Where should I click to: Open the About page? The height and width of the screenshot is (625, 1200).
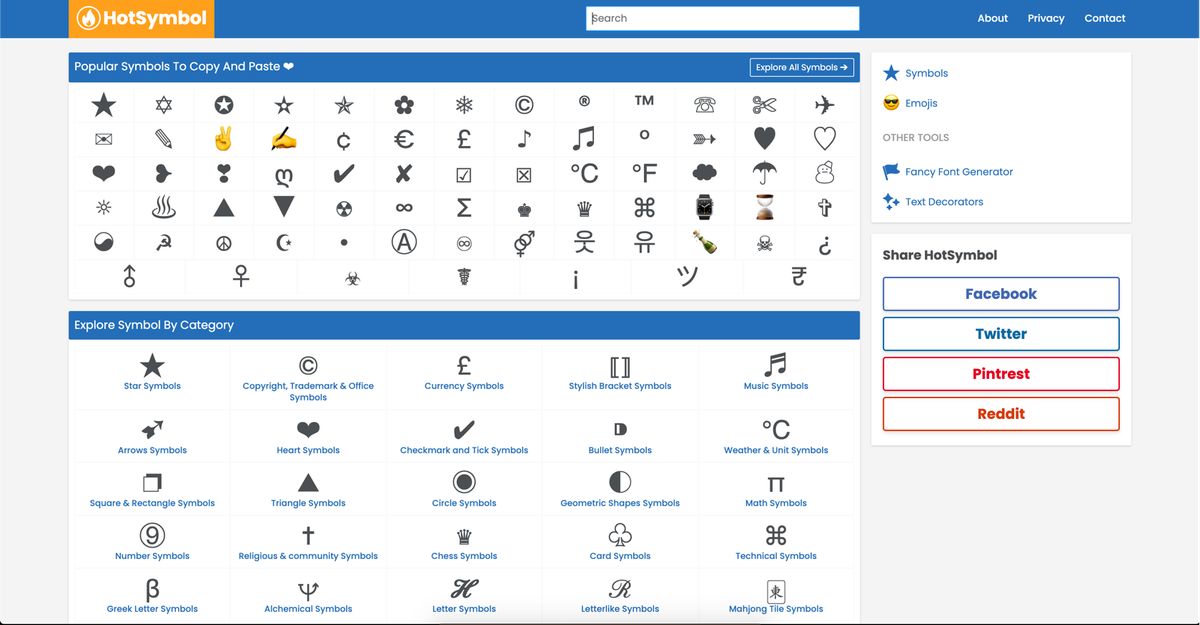[992, 17]
